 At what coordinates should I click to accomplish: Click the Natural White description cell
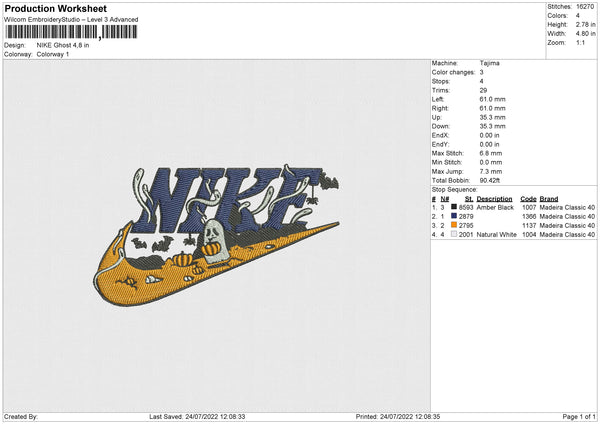497,235
